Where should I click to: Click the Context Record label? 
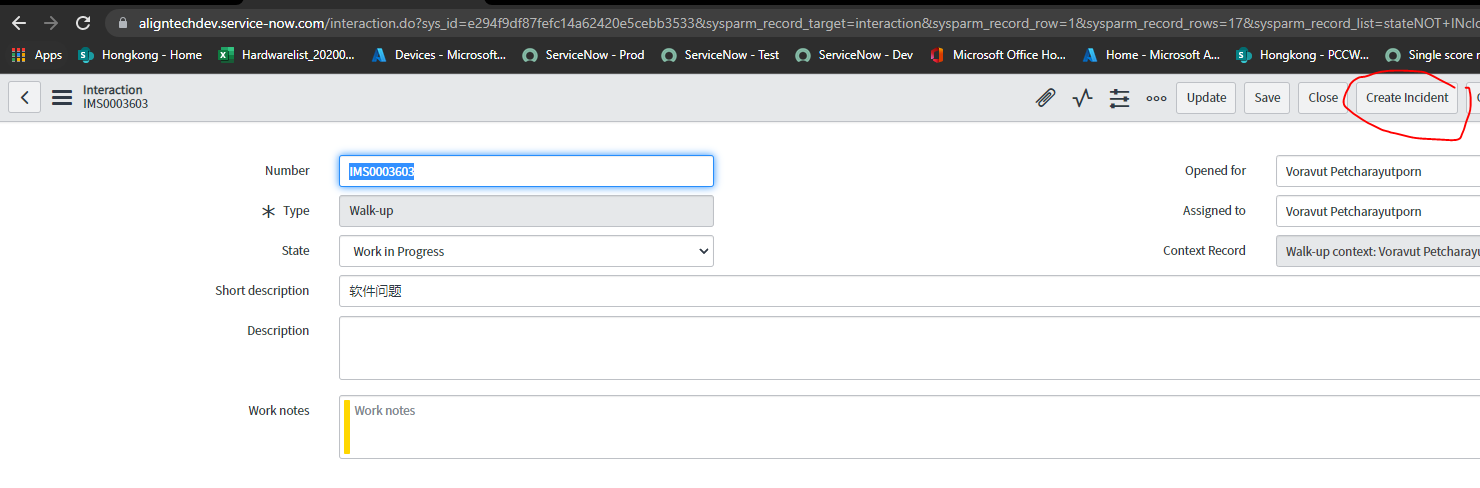point(1204,251)
